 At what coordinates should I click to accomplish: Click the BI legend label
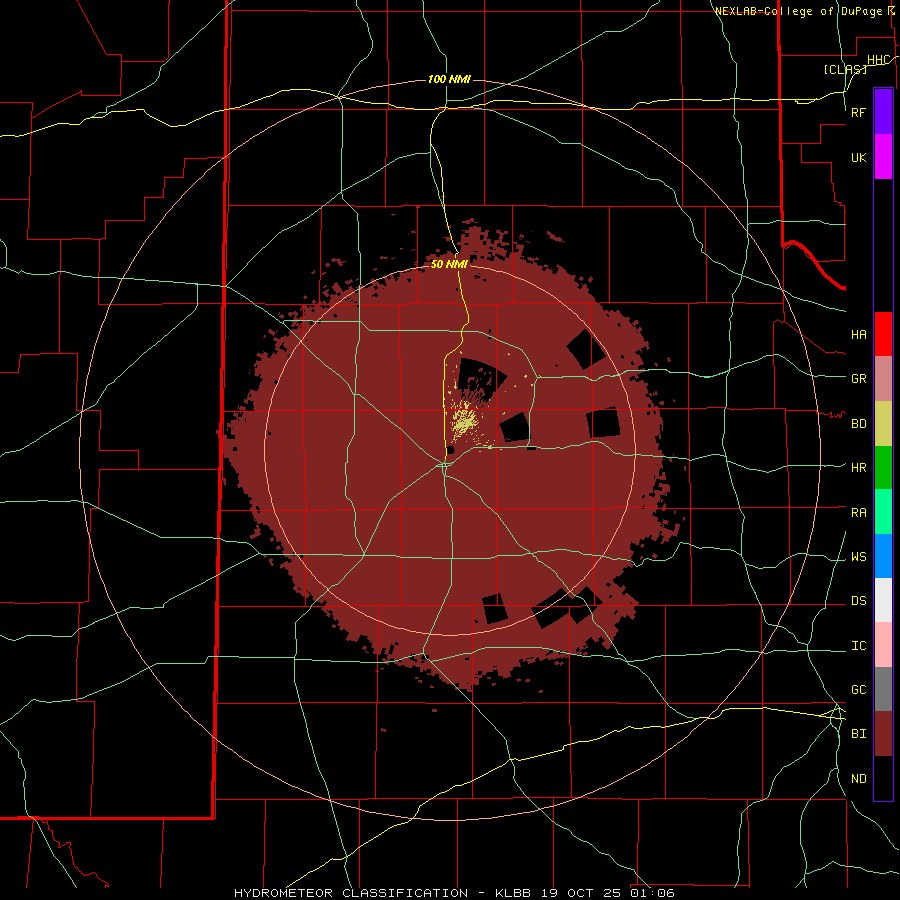(858, 734)
